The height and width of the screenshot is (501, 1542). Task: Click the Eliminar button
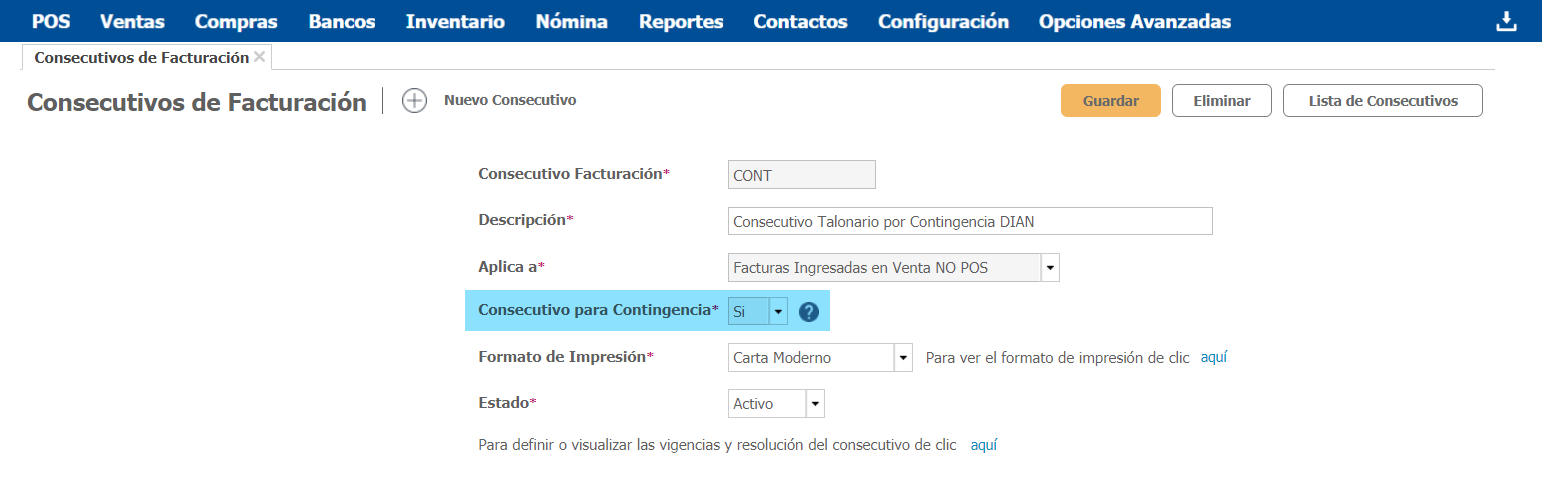[x=1221, y=101]
